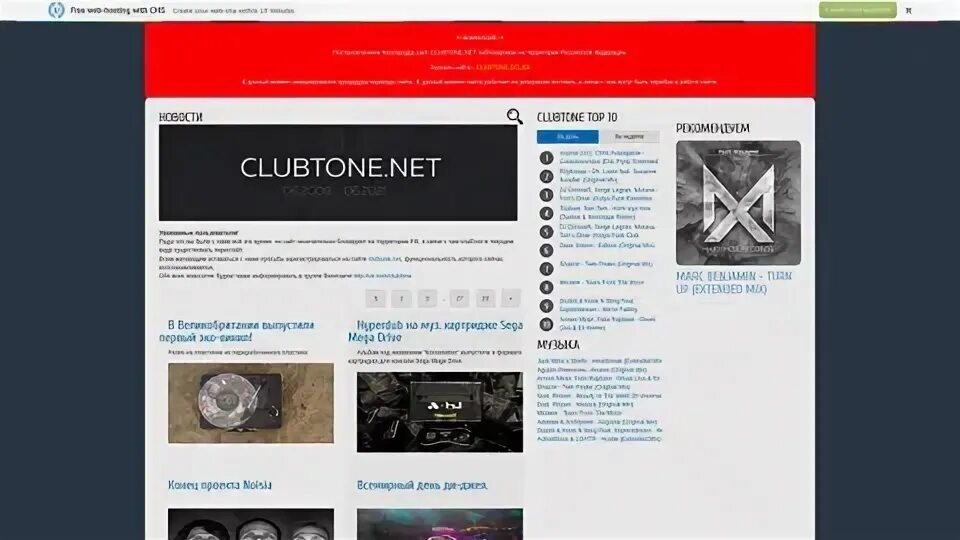Open track number 4 in Clubtone Top 10
Image resolution: width=960 pixels, height=540 pixels.
[x=606, y=213]
